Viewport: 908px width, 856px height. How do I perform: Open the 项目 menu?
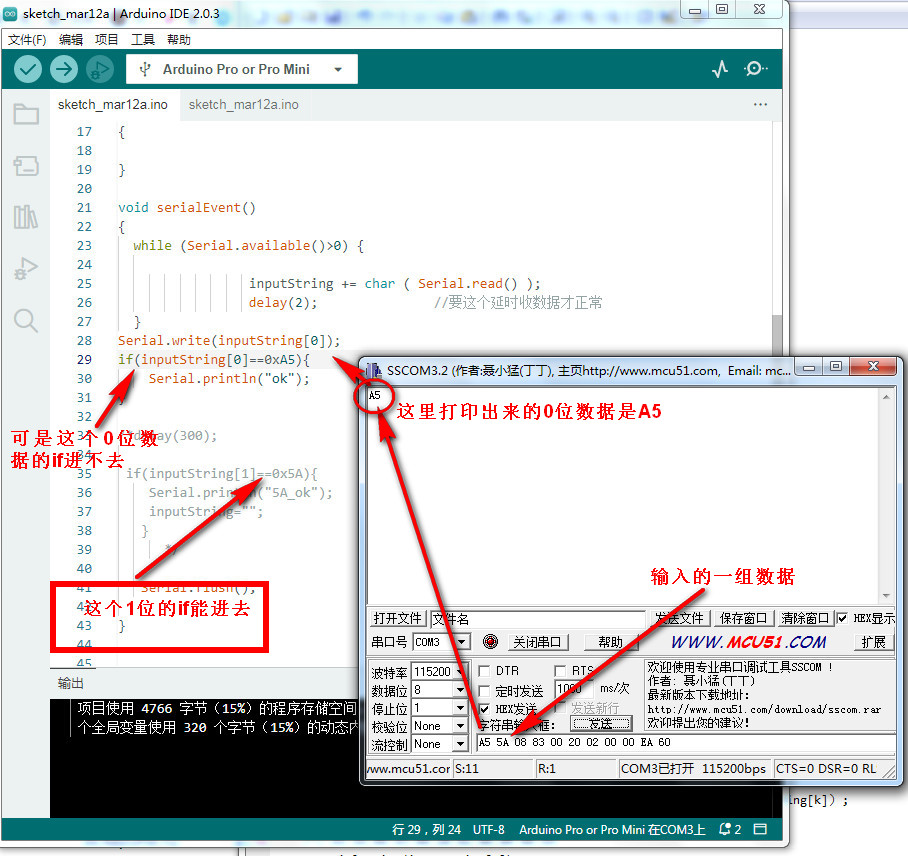[107, 39]
